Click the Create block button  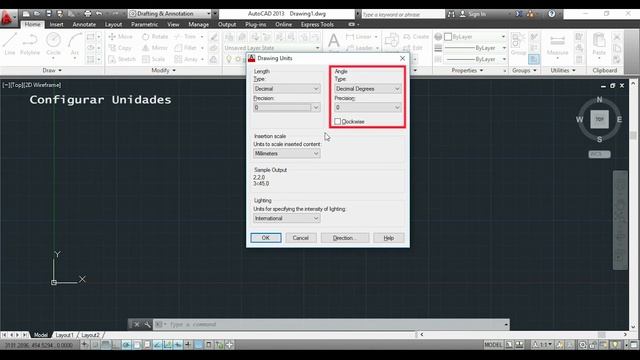click(x=416, y=37)
